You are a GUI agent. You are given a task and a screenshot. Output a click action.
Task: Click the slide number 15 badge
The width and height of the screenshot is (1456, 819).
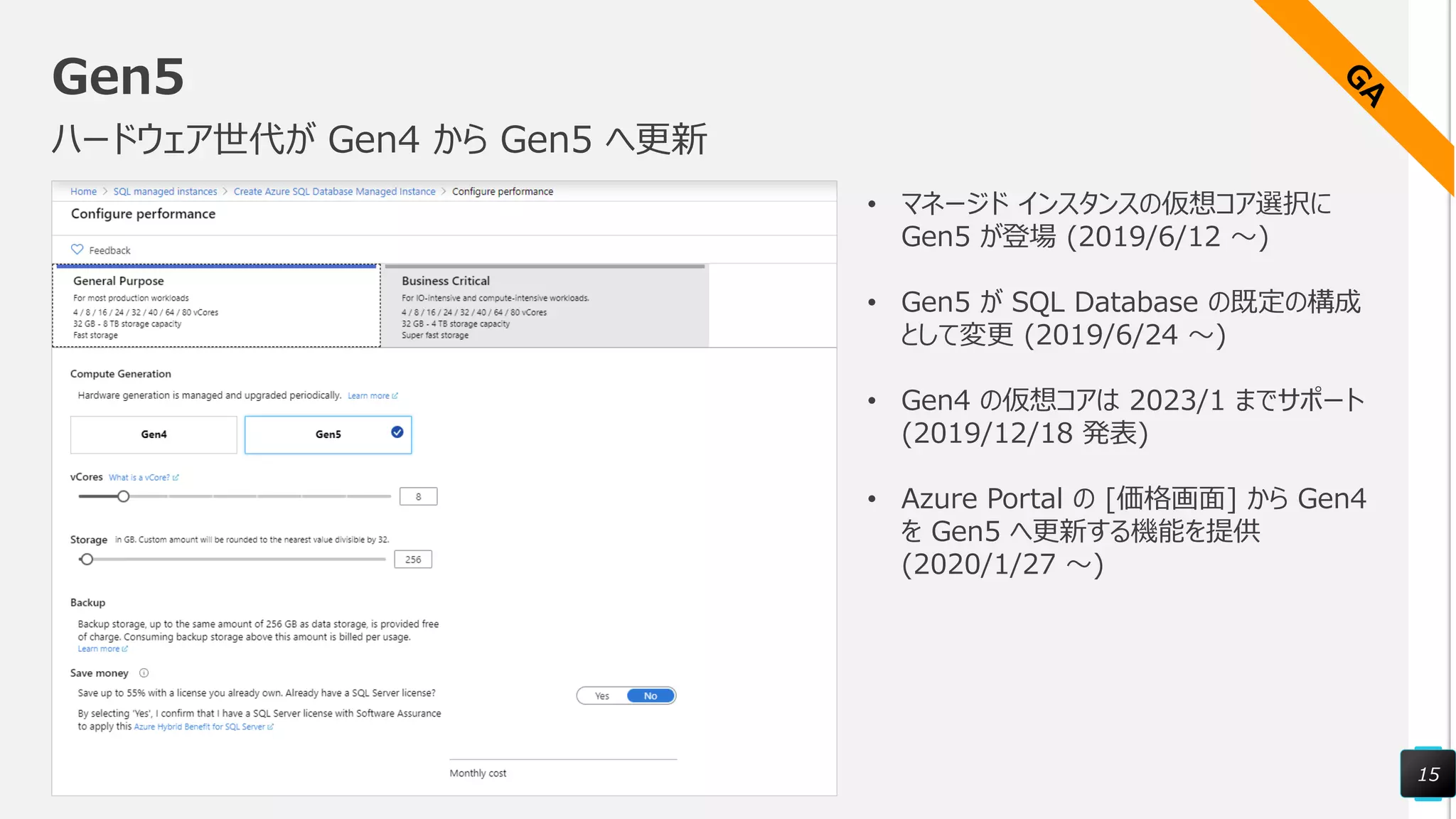[x=1428, y=773]
